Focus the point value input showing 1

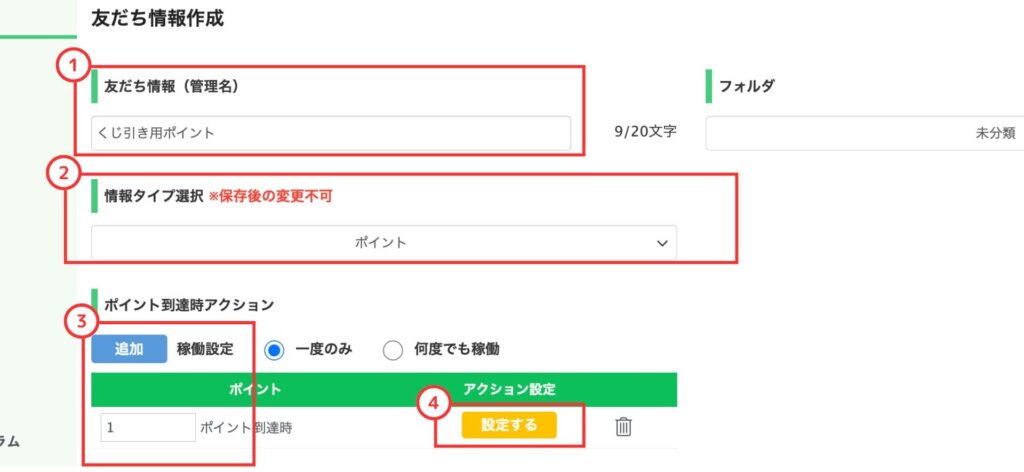(x=148, y=428)
